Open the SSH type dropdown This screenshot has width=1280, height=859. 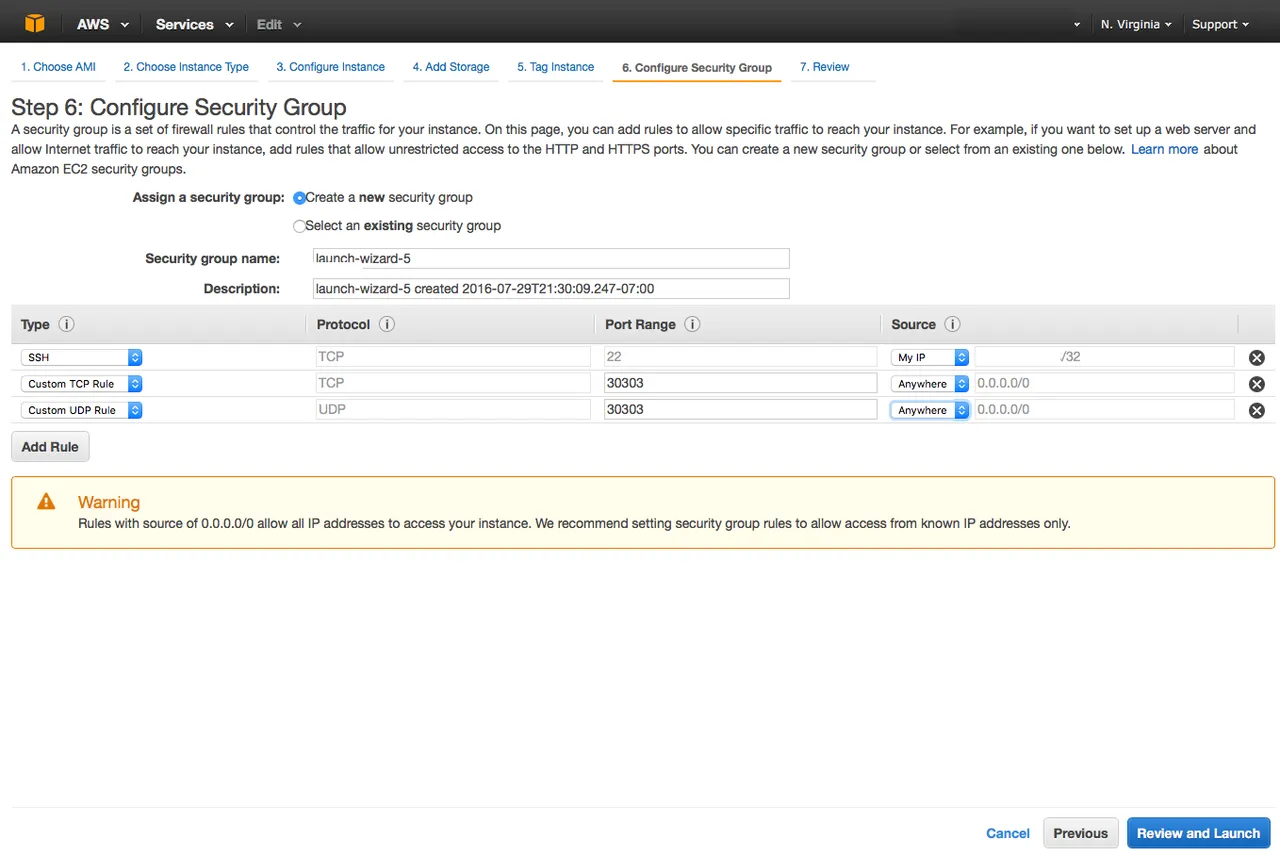tap(81, 357)
